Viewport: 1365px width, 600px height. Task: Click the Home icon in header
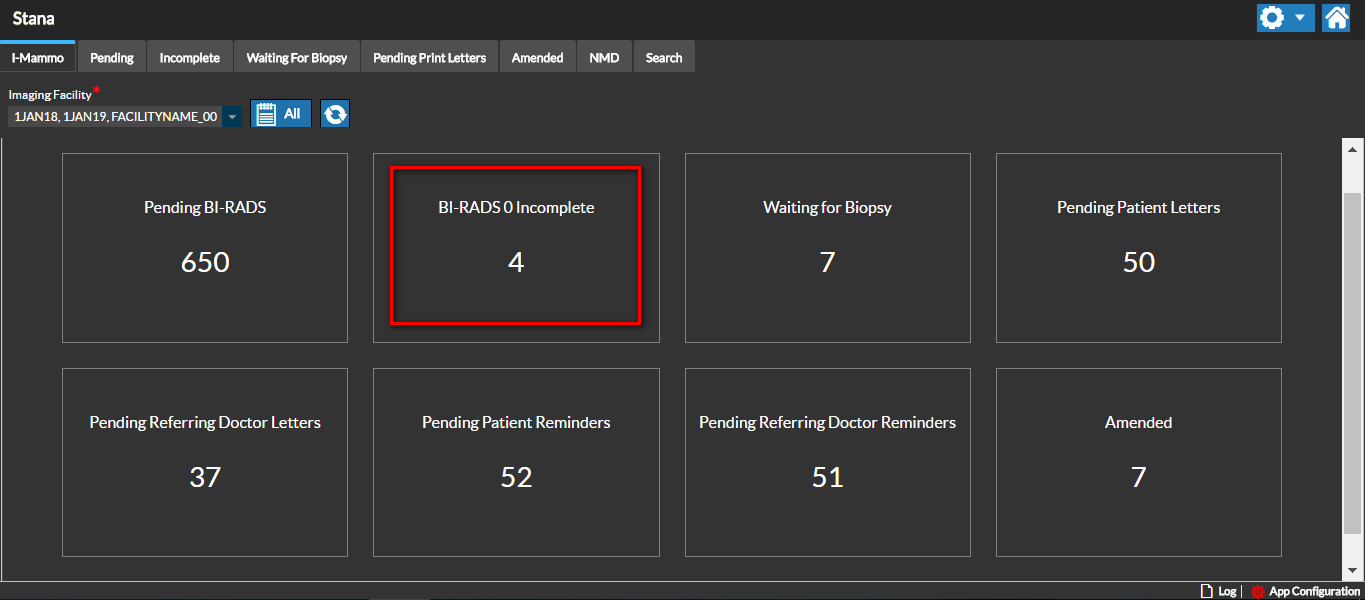point(1336,18)
